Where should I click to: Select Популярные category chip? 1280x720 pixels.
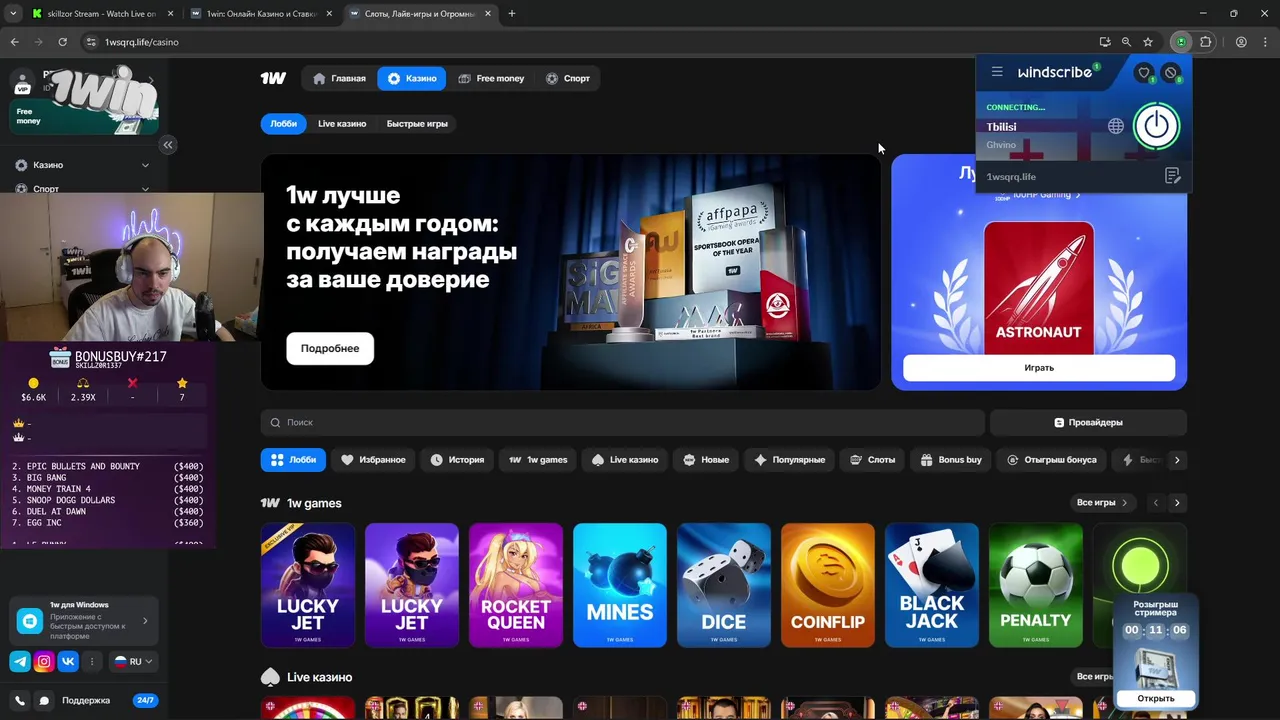(x=789, y=460)
